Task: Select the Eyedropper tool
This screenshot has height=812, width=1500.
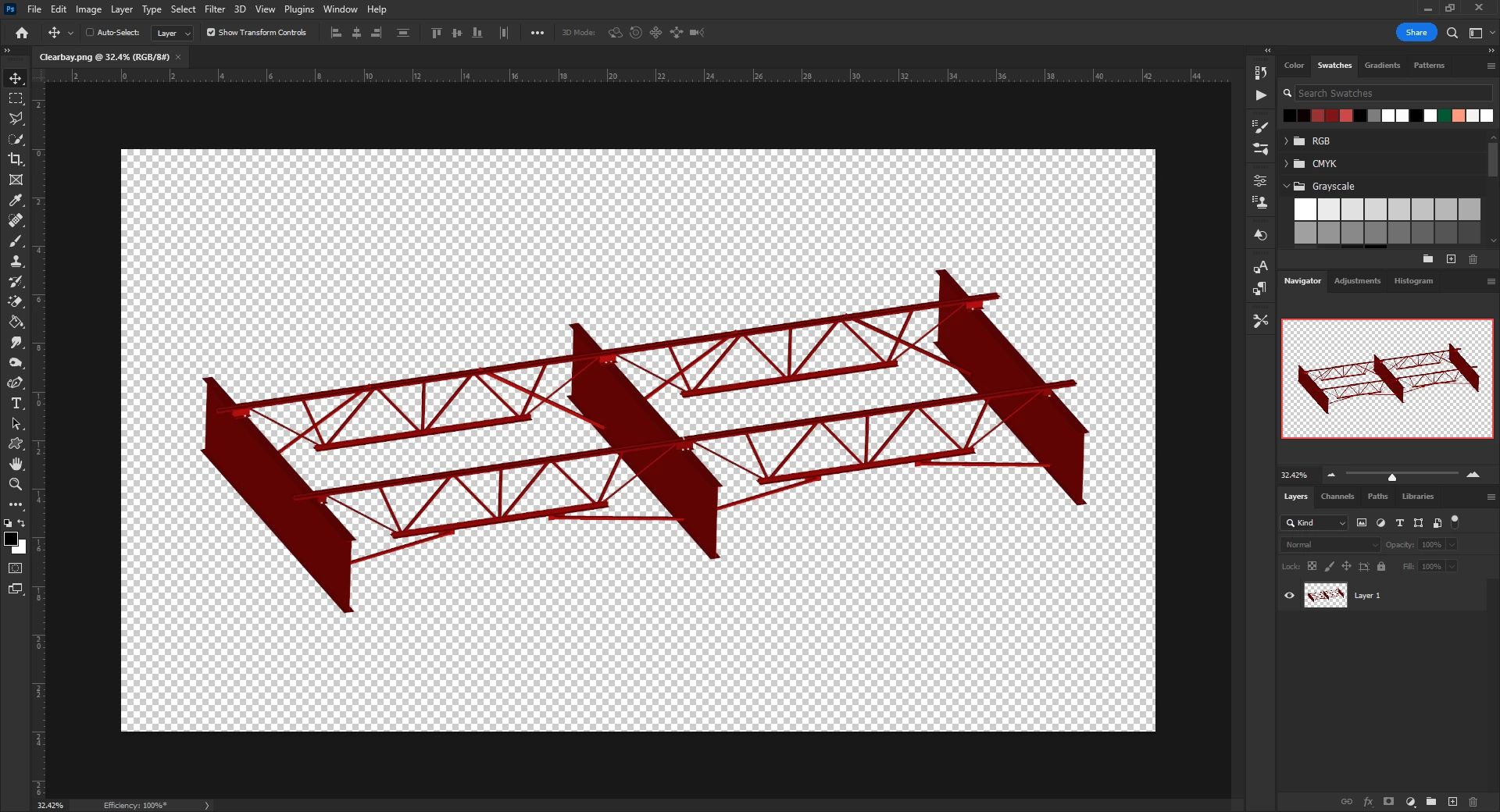Action: coord(16,200)
